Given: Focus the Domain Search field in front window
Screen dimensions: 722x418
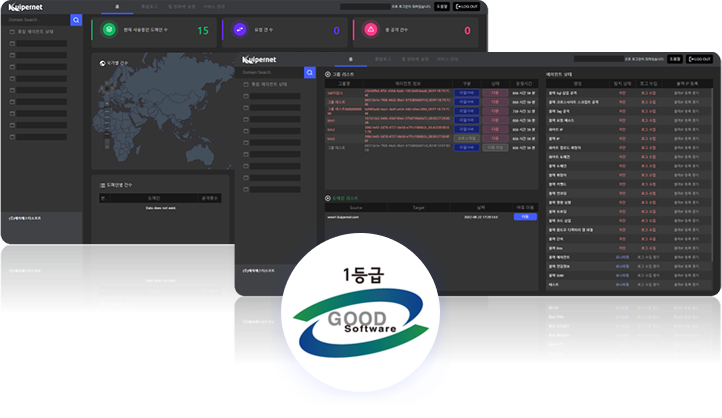Looking at the screenshot, I should pos(270,72).
